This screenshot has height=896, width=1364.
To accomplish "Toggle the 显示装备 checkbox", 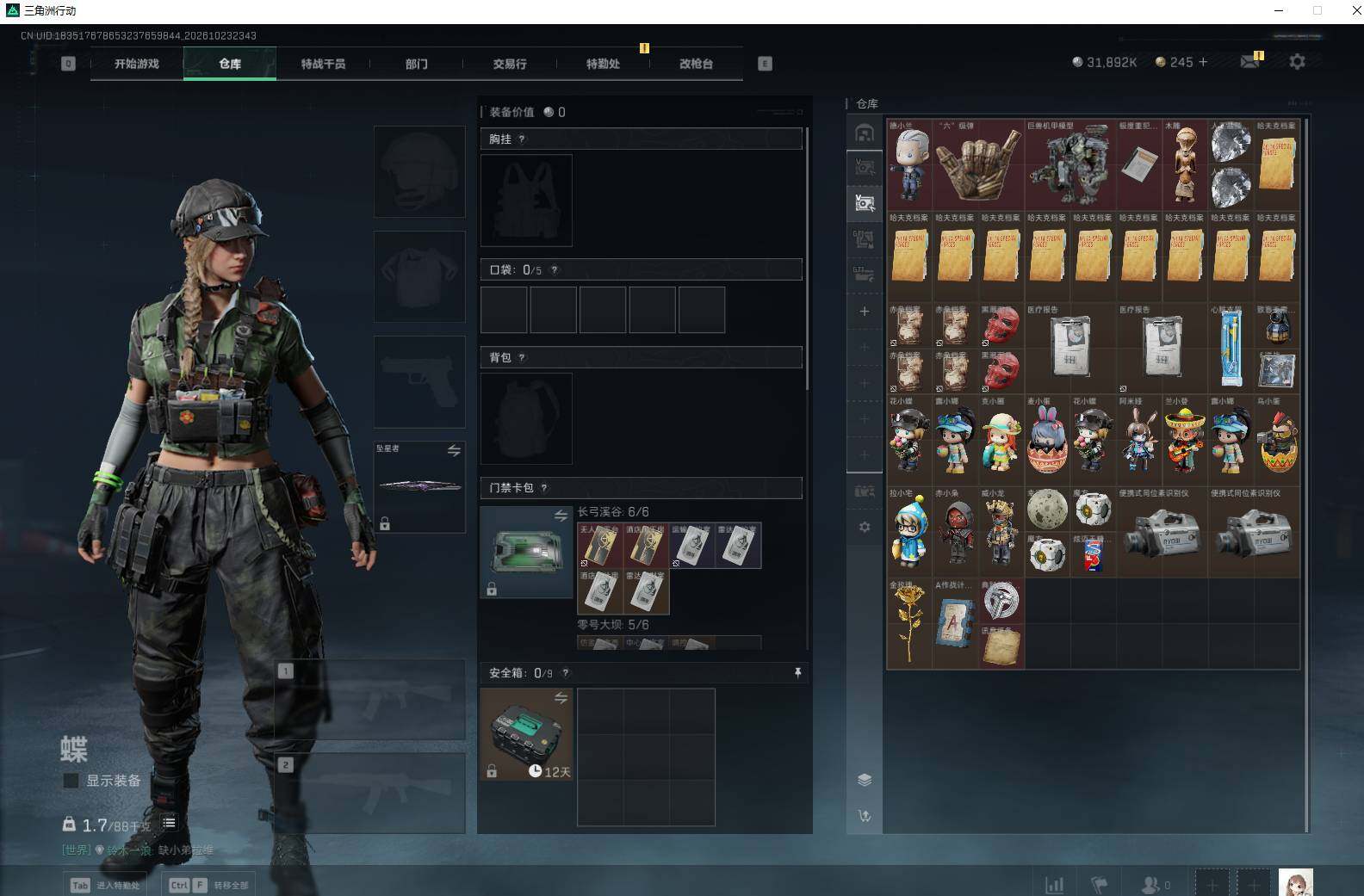I will tap(71, 781).
